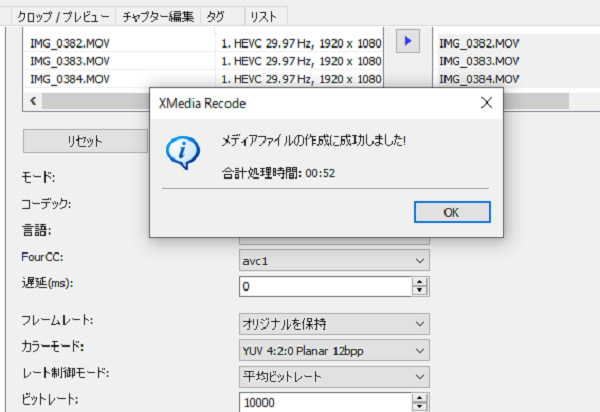
Task: Click the リセット button
Action: tap(85, 141)
